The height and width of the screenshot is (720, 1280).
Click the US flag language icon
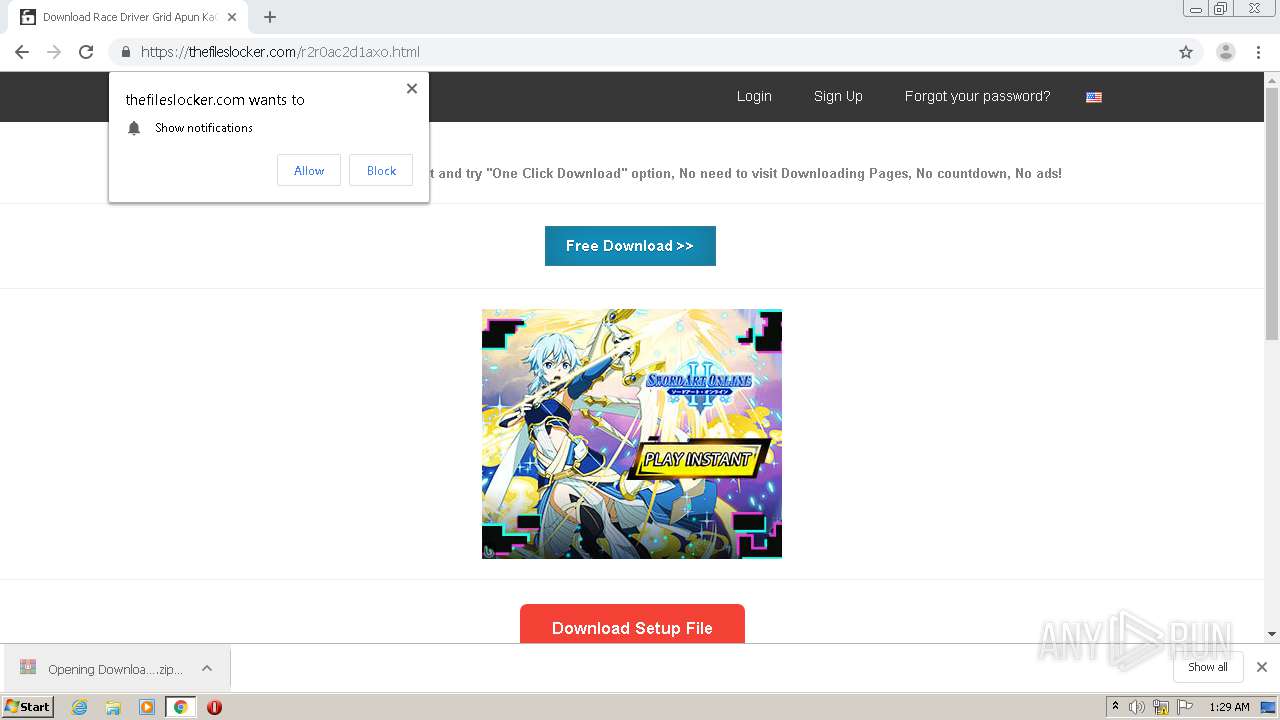click(1094, 97)
